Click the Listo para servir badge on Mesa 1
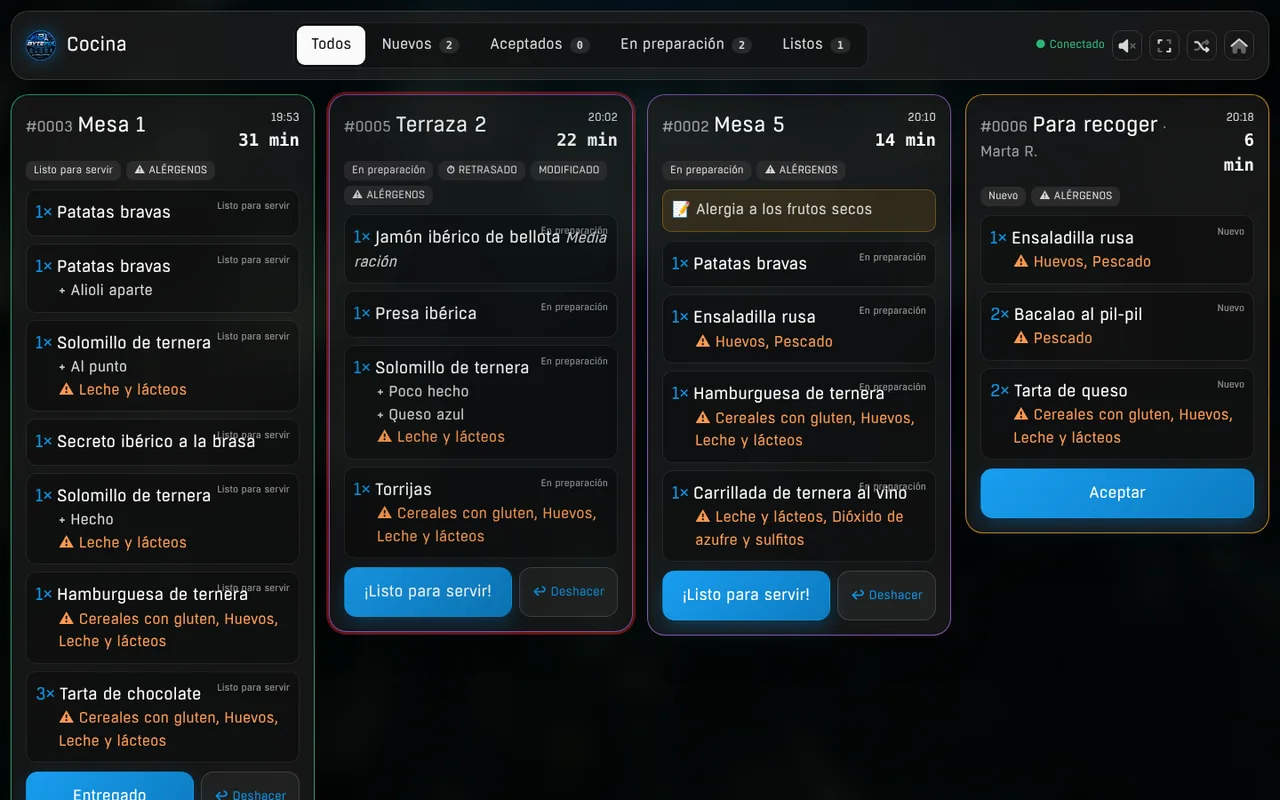 tap(73, 170)
